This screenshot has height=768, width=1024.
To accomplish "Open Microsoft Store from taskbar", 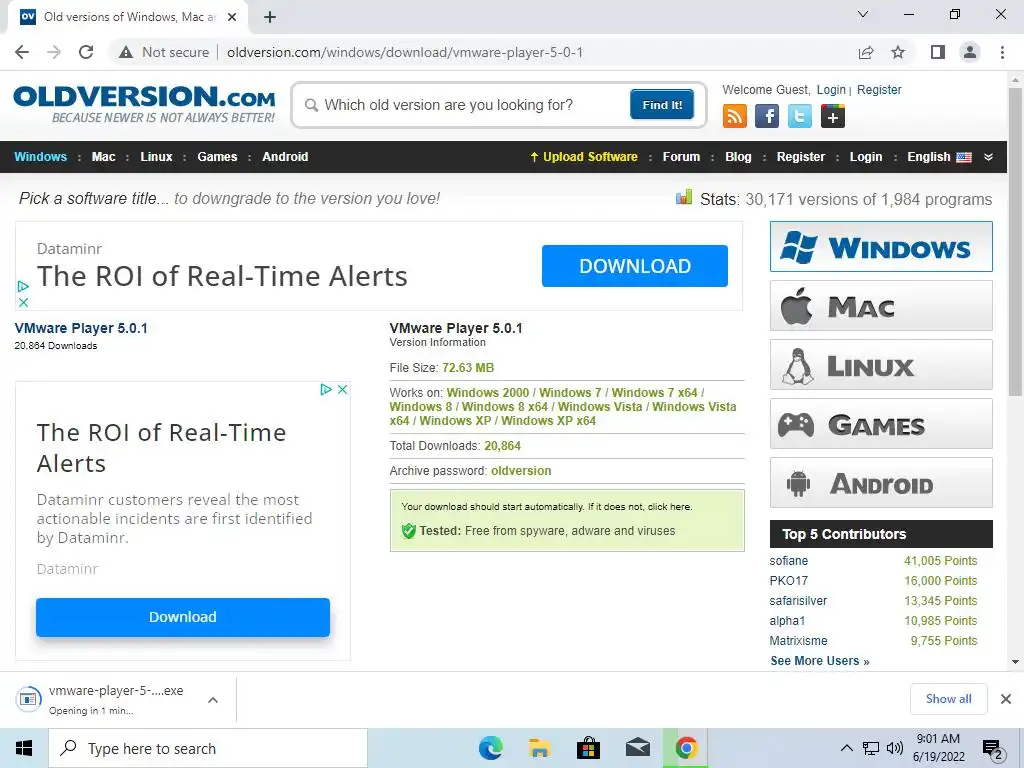I will (588, 748).
